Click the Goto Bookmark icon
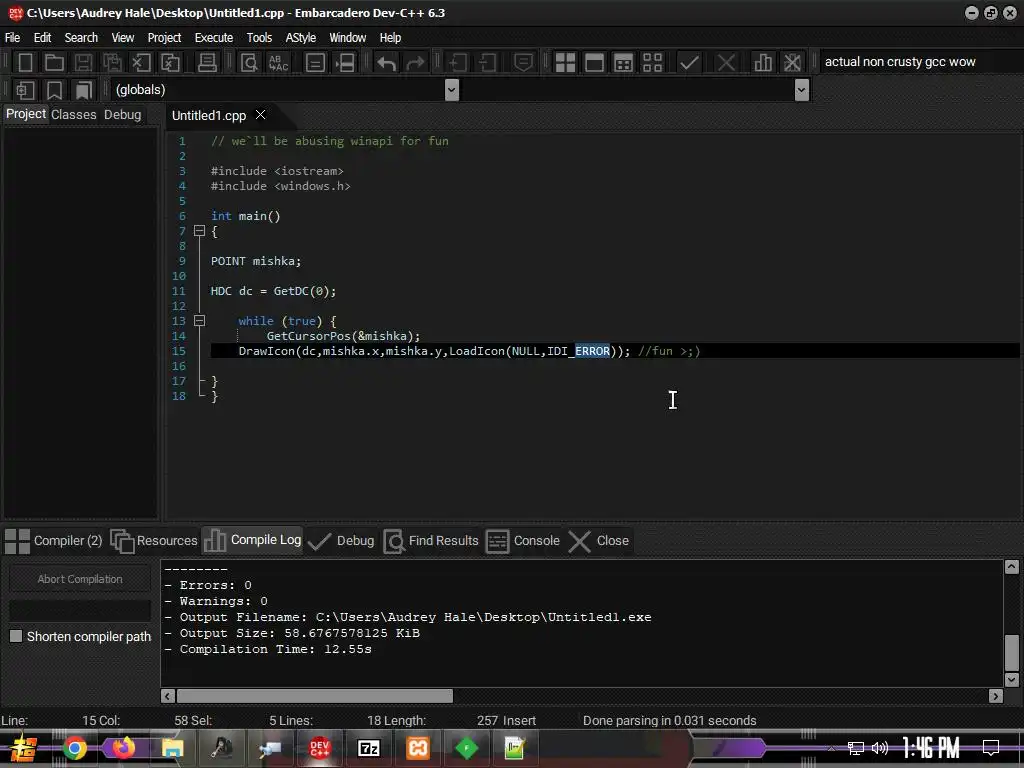The width and height of the screenshot is (1024, 768). (x=84, y=90)
